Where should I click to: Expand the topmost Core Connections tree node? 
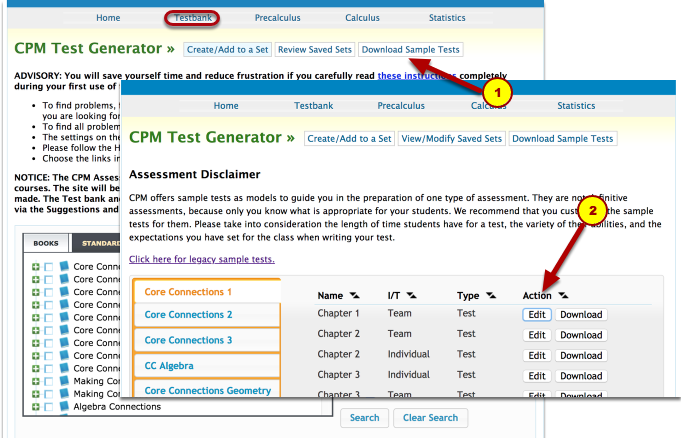pyautogui.click(x=36, y=266)
